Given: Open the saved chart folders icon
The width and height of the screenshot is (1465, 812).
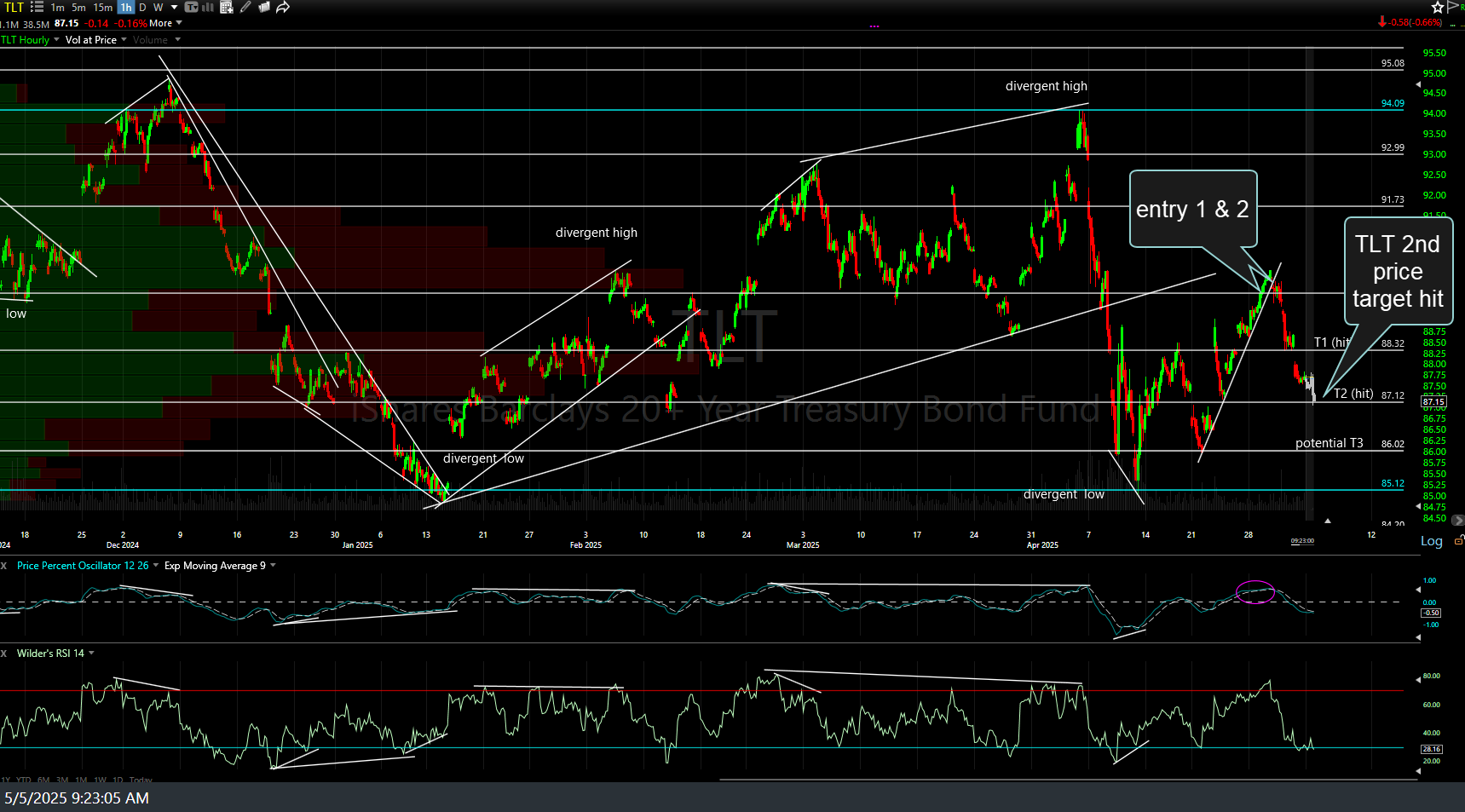Looking at the screenshot, I should [264, 7].
